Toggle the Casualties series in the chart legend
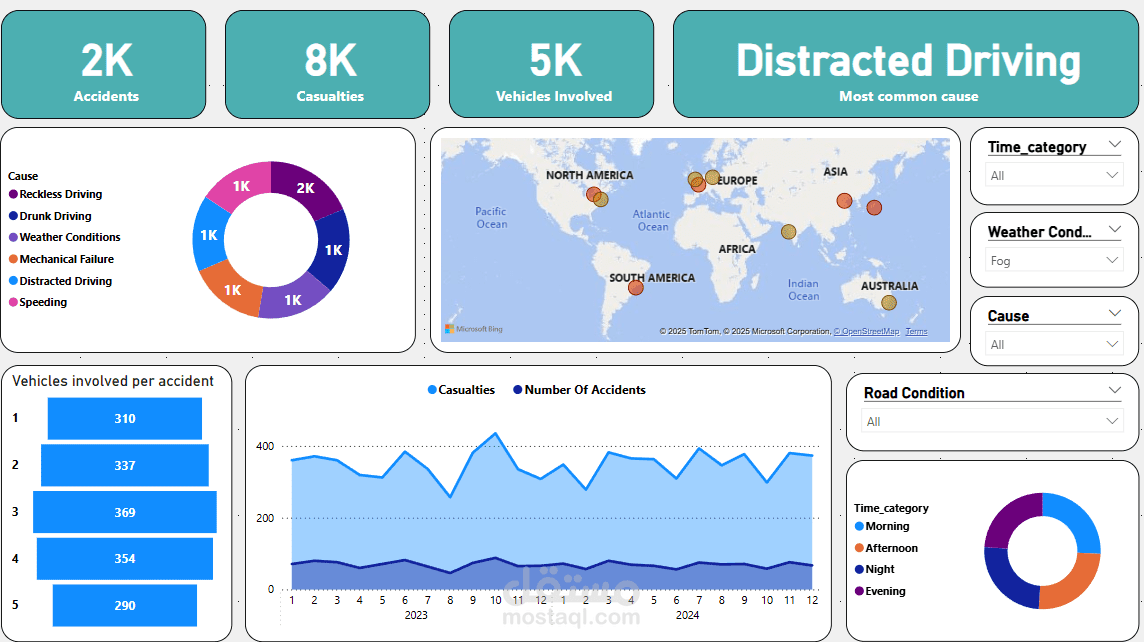The height and width of the screenshot is (642, 1144). 461,390
